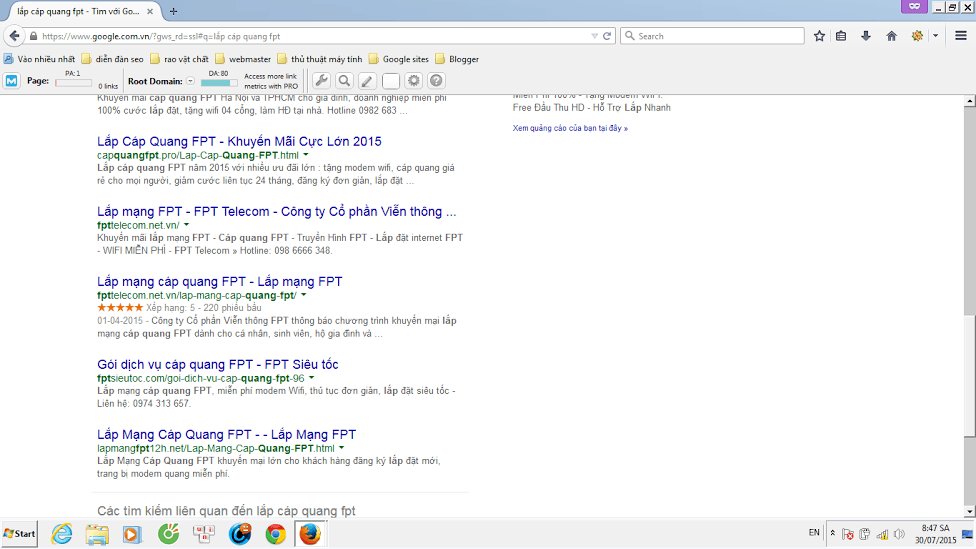Open the thủ thuật máy tính bookmark folder
Image resolution: width=976 pixels, height=549 pixels.
(x=319, y=59)
